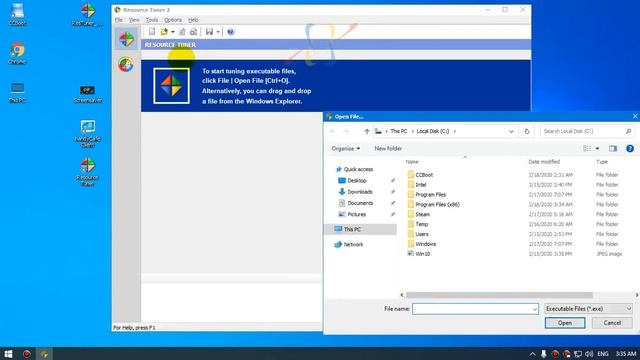Select the Win10 JPEG image file
The width and height of the screenshot is (640, 360).
pyautogui.click(x=419, y=254)
